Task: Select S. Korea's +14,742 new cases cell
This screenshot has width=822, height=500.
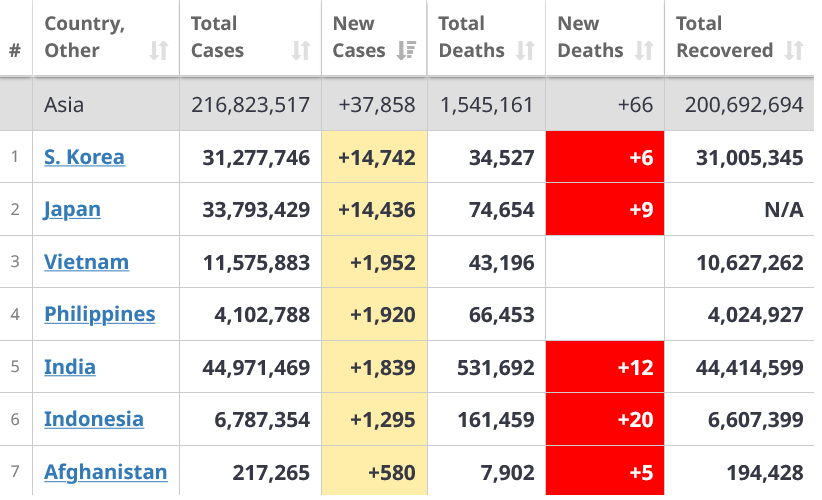Action: tap(375, 157)
